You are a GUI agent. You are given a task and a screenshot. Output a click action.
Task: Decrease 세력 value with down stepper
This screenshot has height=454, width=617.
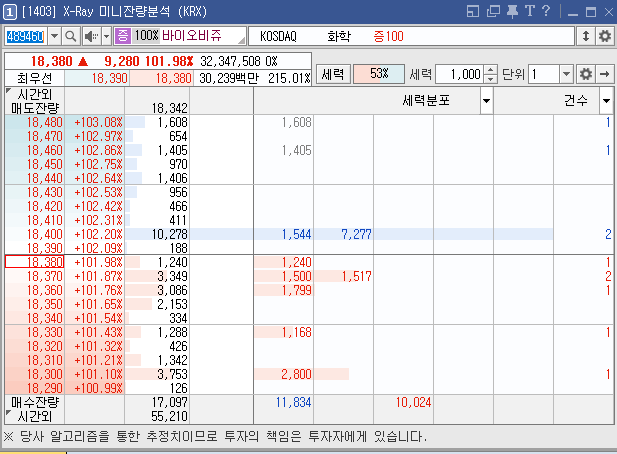490,79
